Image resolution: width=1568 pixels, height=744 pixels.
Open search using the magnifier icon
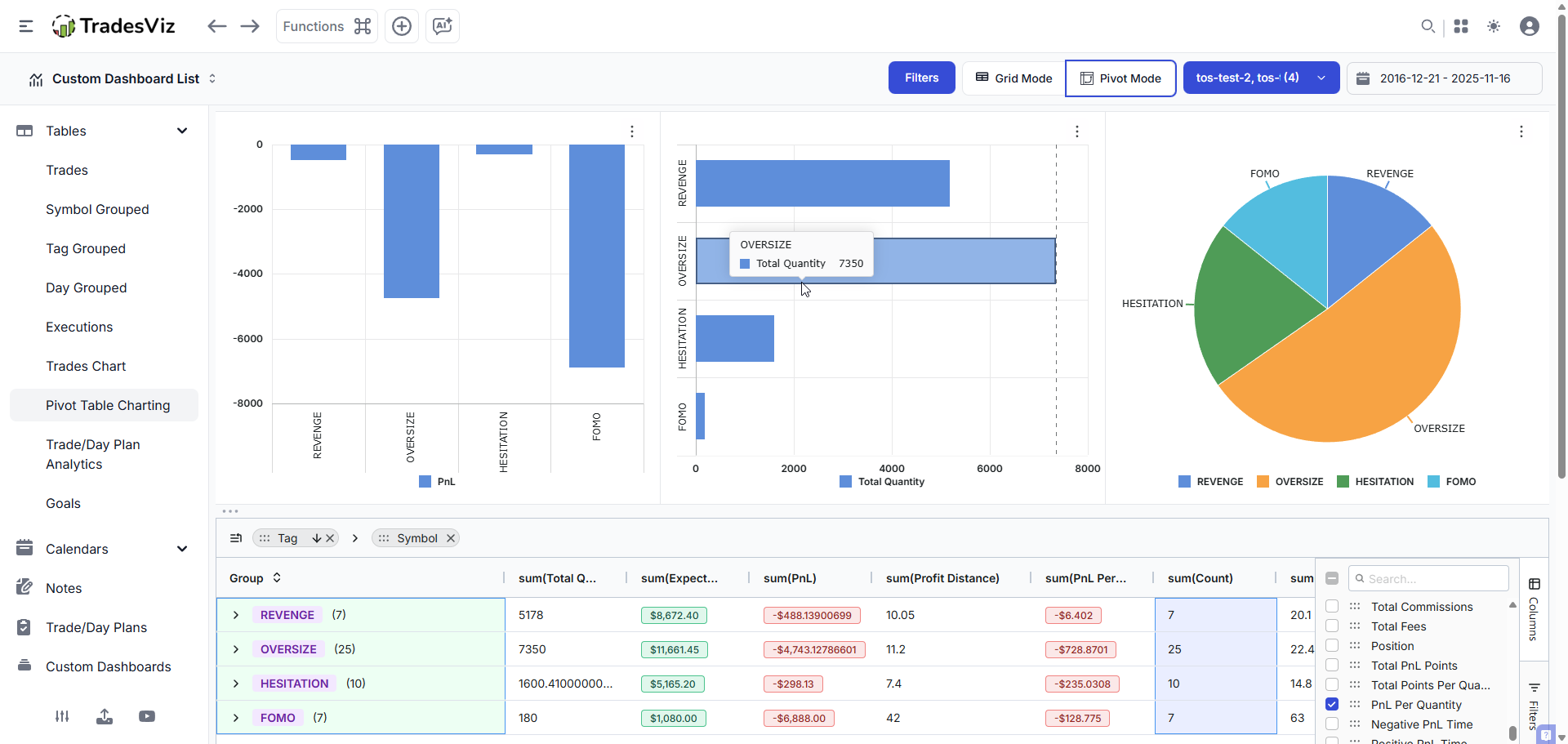(1428, 26)
